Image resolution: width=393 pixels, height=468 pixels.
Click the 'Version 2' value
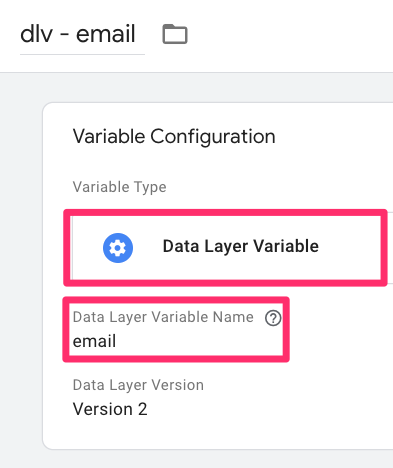click(x=110, y=409)
